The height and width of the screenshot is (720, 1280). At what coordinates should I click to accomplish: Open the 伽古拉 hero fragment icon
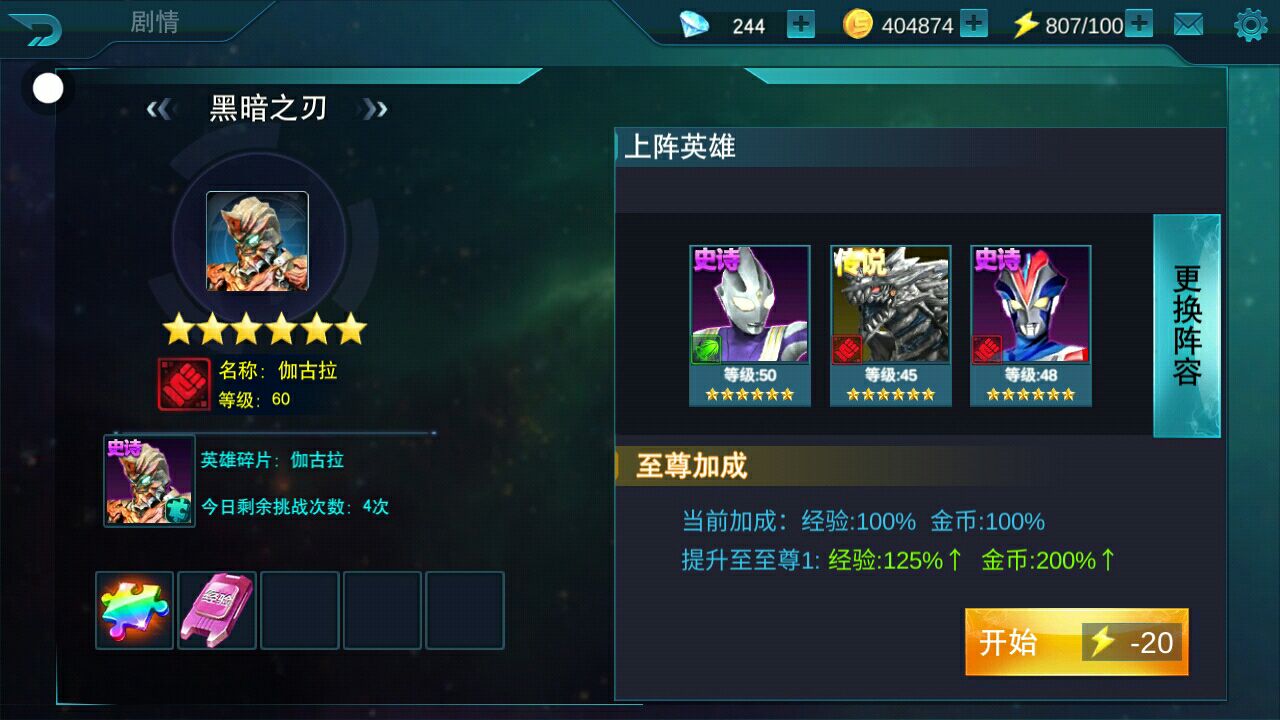click(x=150, y=481)
